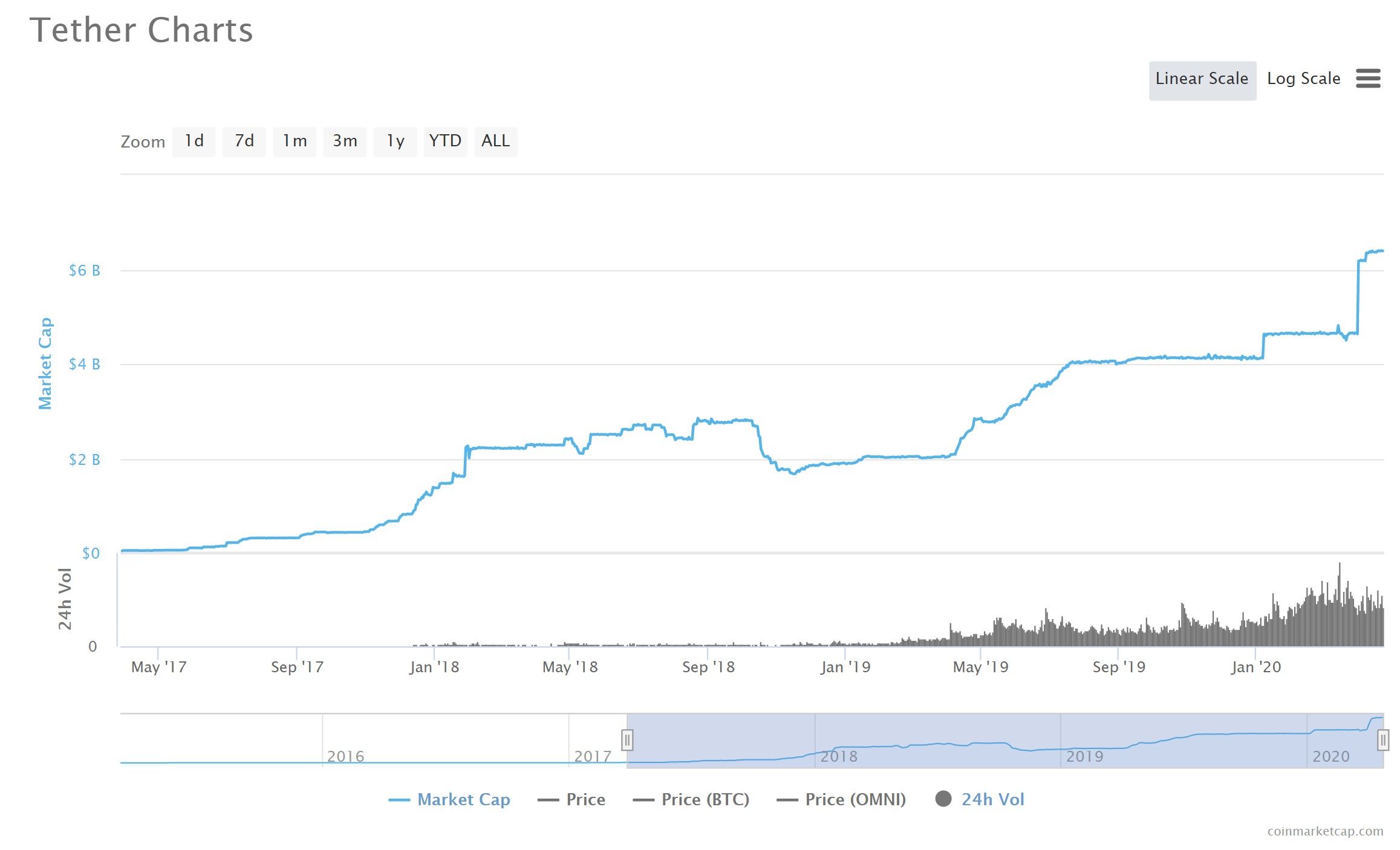Show the Price series via legend
Viewport: 1400px width, 850px height.
585,799
